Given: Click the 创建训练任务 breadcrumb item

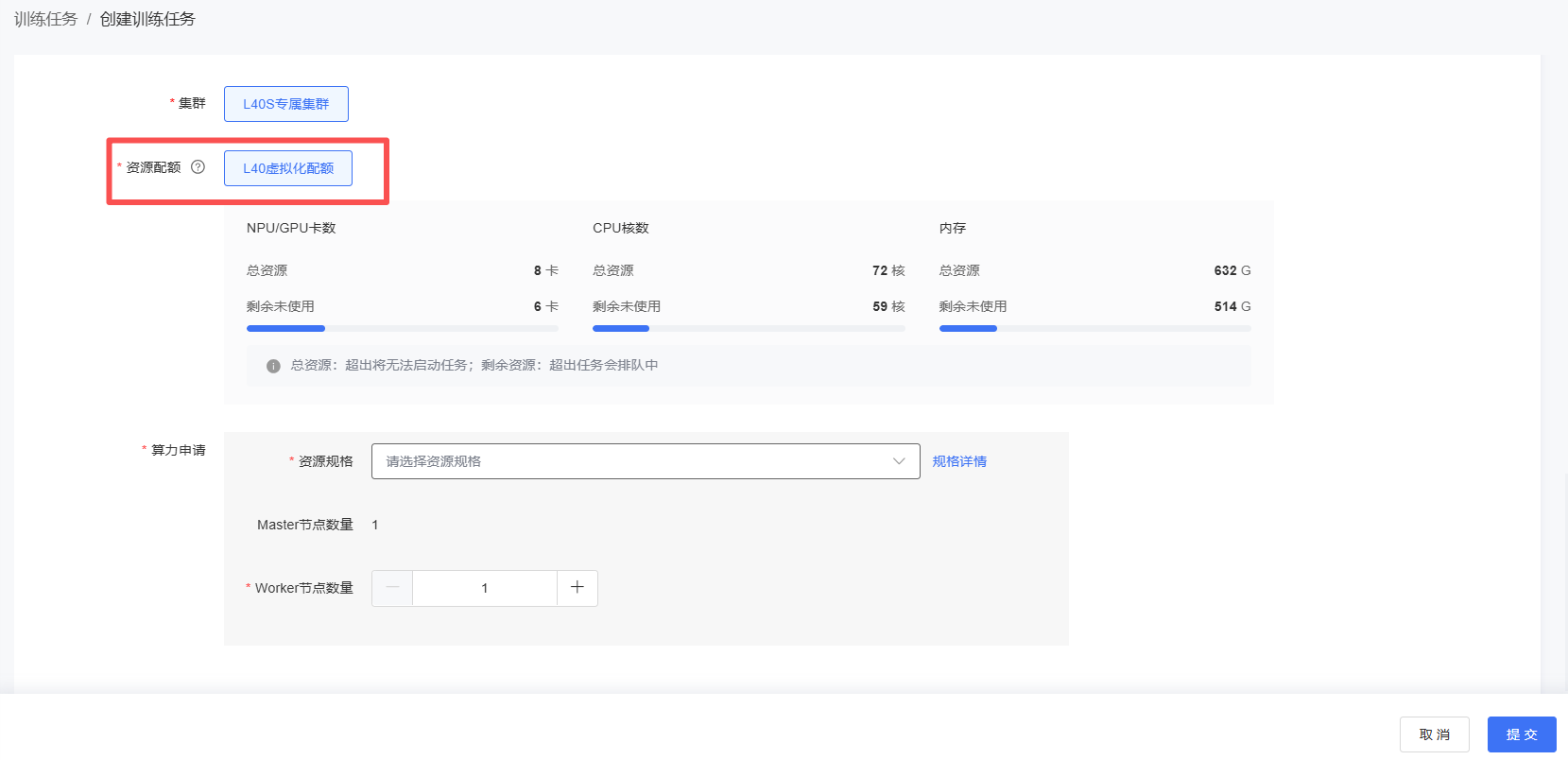Looking at the screenshot, I should pos(147,19).
